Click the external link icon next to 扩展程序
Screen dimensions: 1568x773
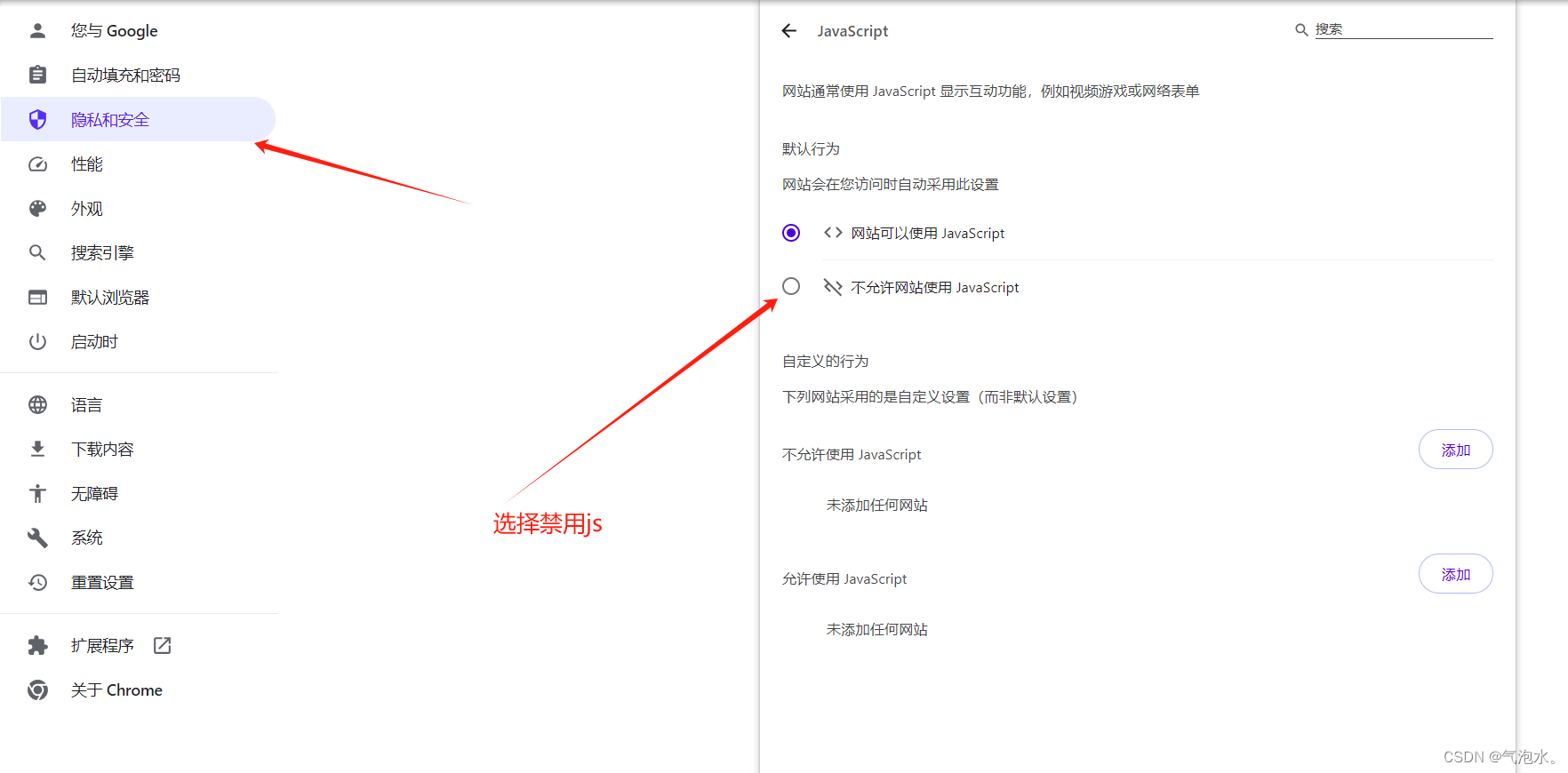162,645
